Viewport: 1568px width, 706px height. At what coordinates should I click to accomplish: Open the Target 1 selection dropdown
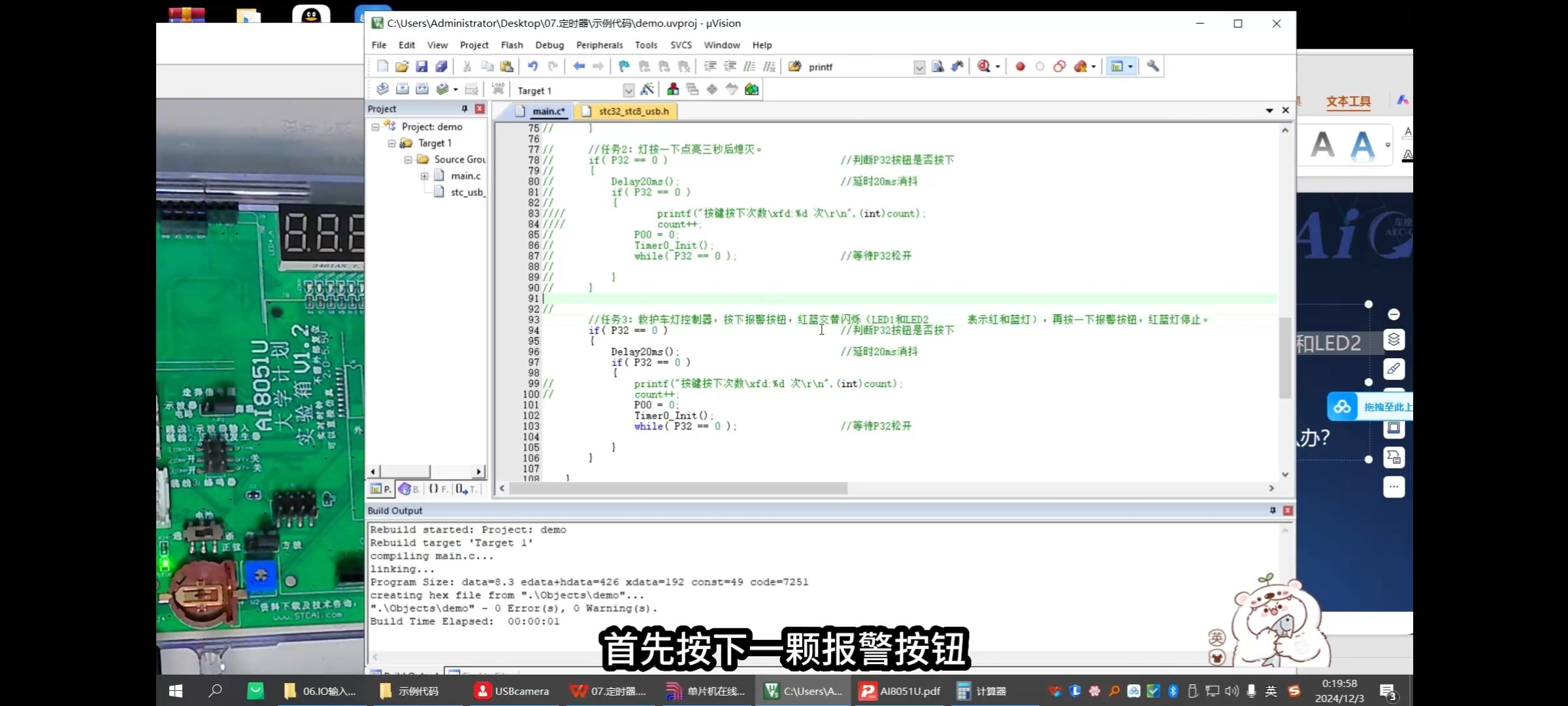pos(629,90)
